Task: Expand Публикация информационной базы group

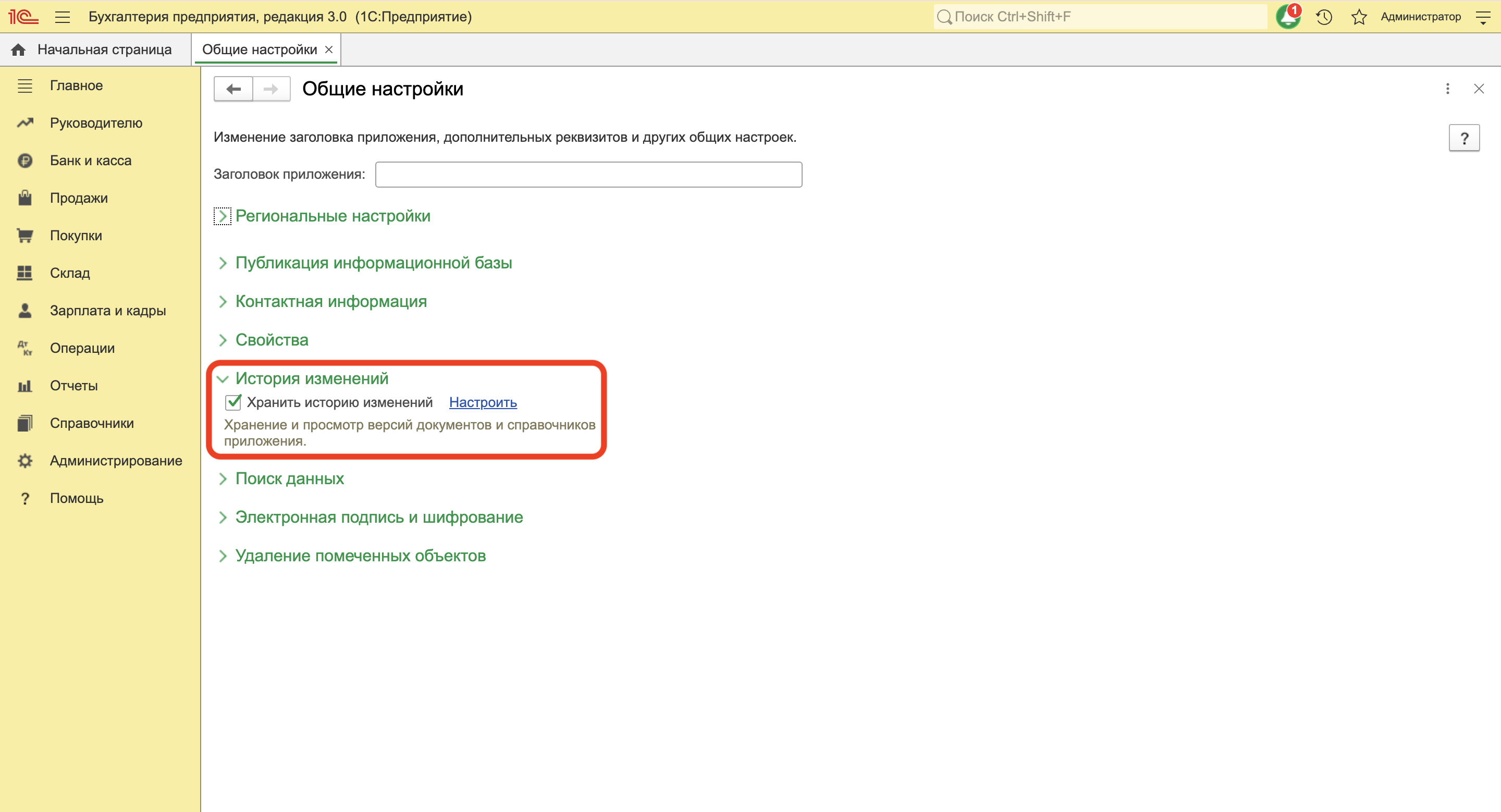Action: [x=373, y=263]
